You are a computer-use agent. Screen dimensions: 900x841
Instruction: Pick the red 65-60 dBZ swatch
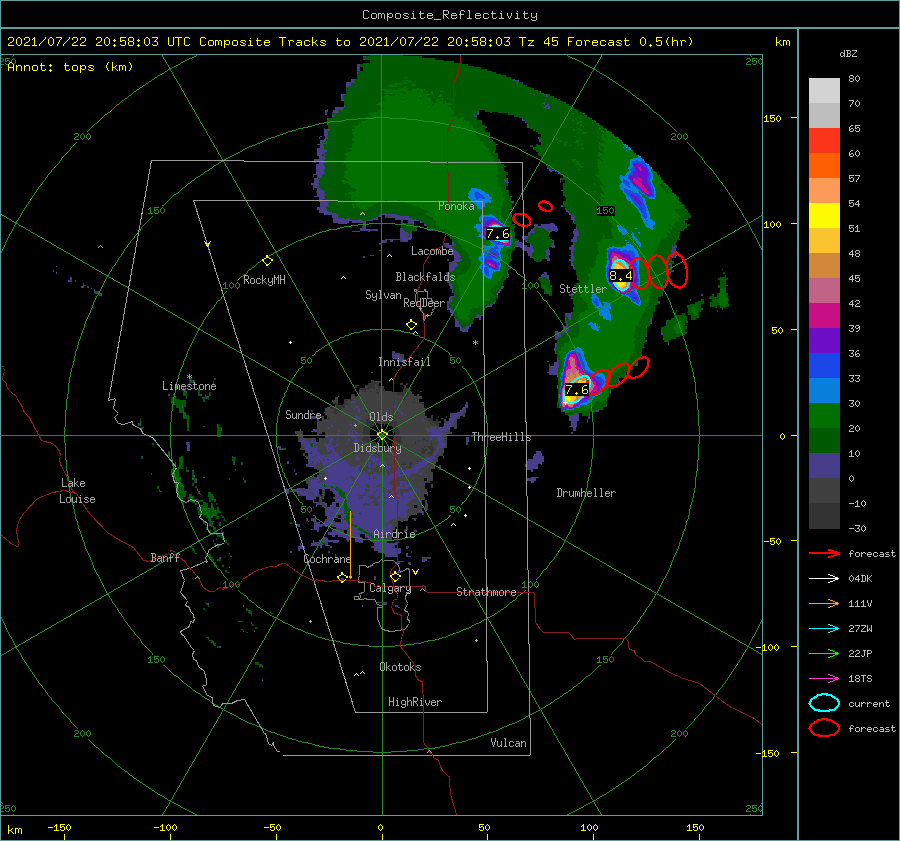(x=824, y=141)
